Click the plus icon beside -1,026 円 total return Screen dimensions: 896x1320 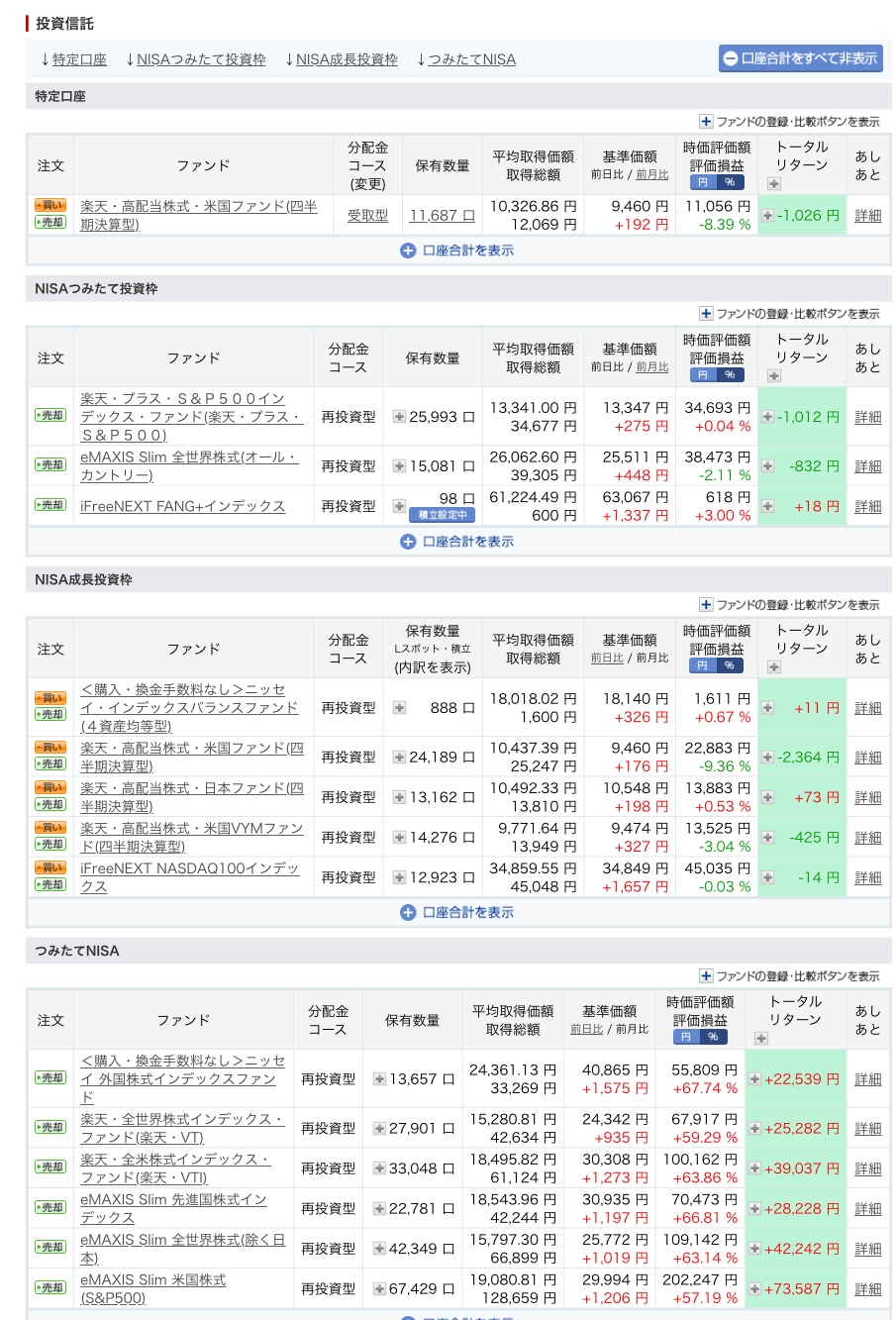[767, 216]
